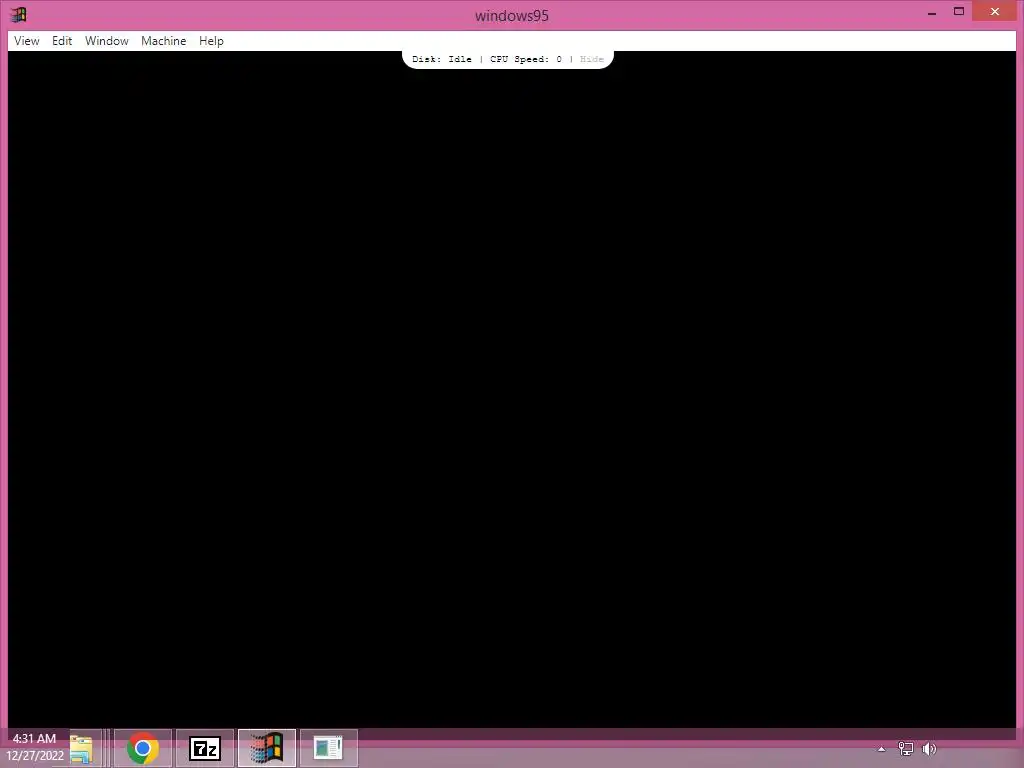The image size is (1024, 768).
Task: Click the windows95 app icon in title bar
Action: coord(18,14)
